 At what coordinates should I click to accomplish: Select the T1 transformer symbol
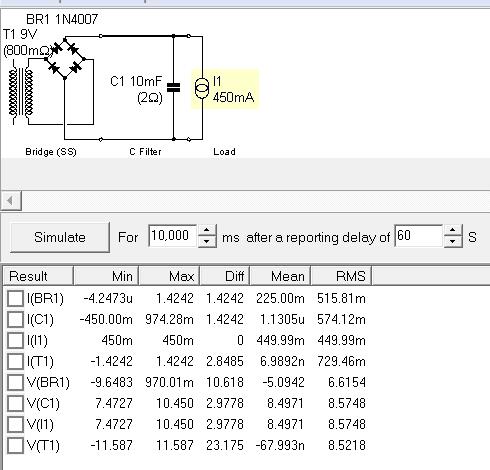(21, 92)
